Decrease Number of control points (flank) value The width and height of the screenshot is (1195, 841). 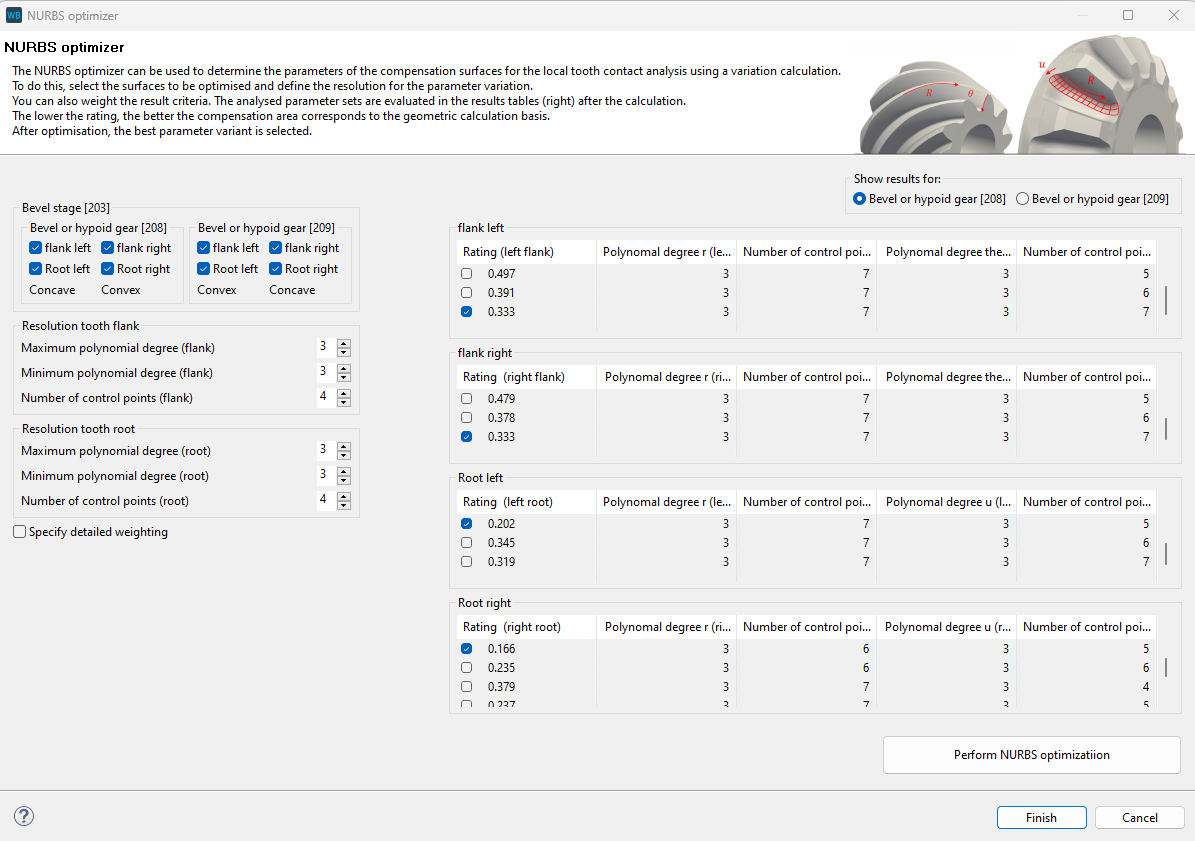pyautogui.click(x=344, y=400)
